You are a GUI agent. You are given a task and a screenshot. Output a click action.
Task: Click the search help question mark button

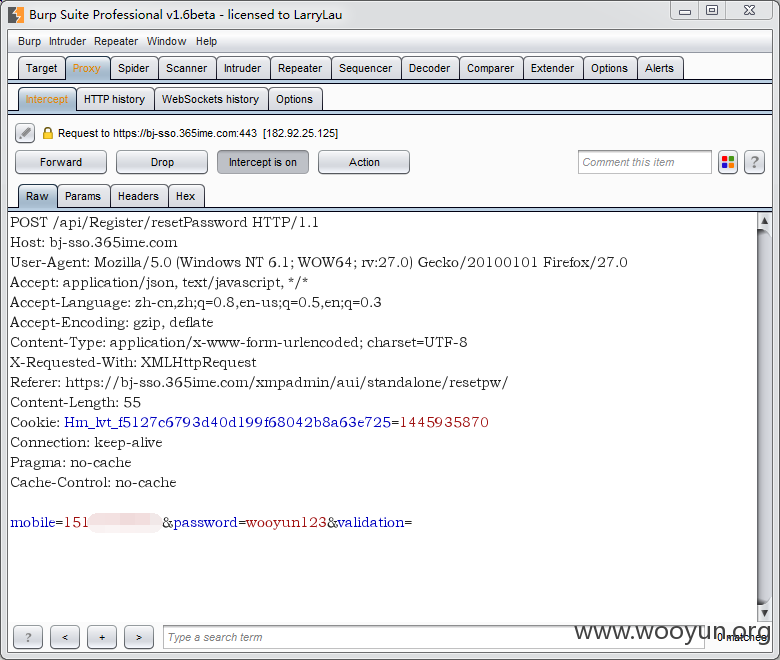coord(28,637)
